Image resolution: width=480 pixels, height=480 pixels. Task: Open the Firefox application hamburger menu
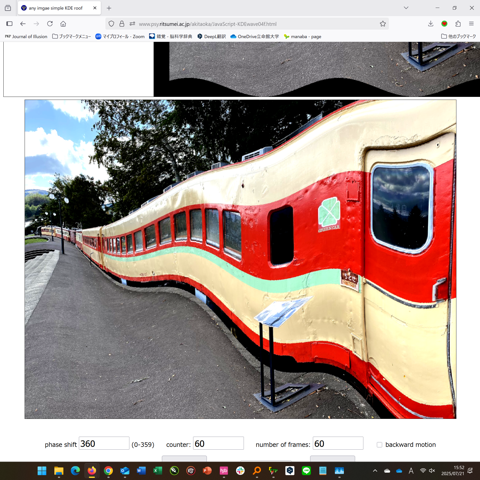click(471, 24)
